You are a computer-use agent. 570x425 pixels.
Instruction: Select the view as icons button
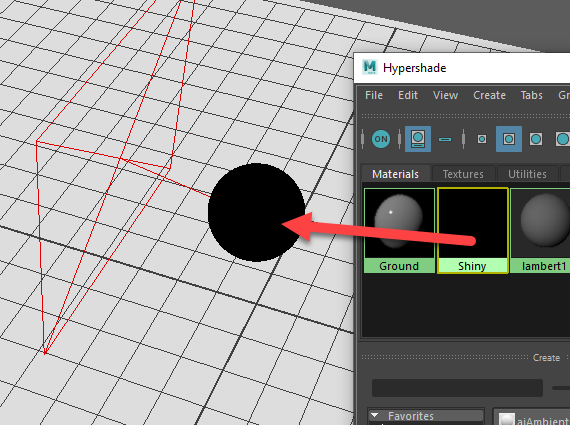tap(418, 139)
